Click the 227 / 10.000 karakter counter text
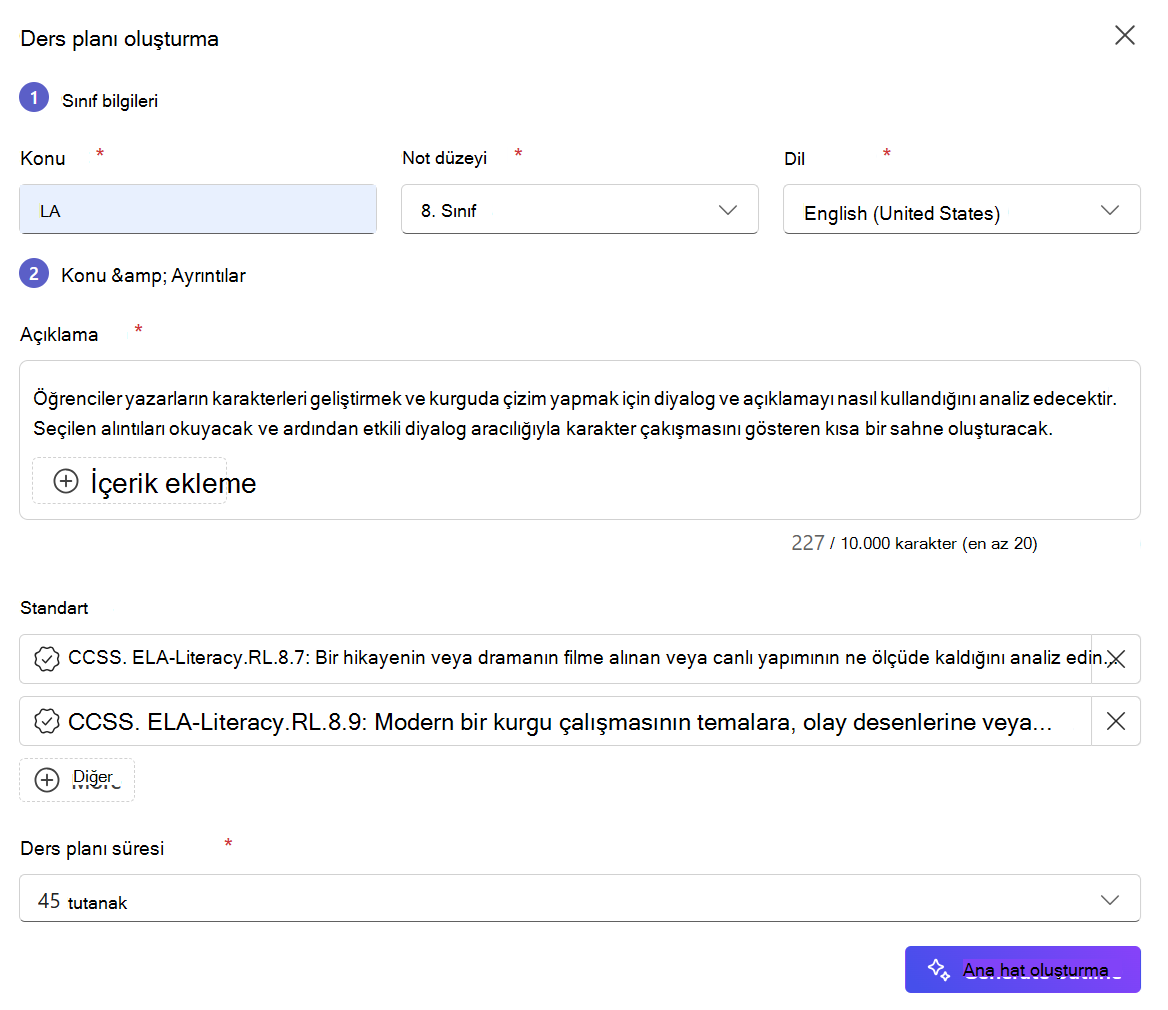 [x=914, y=543]
